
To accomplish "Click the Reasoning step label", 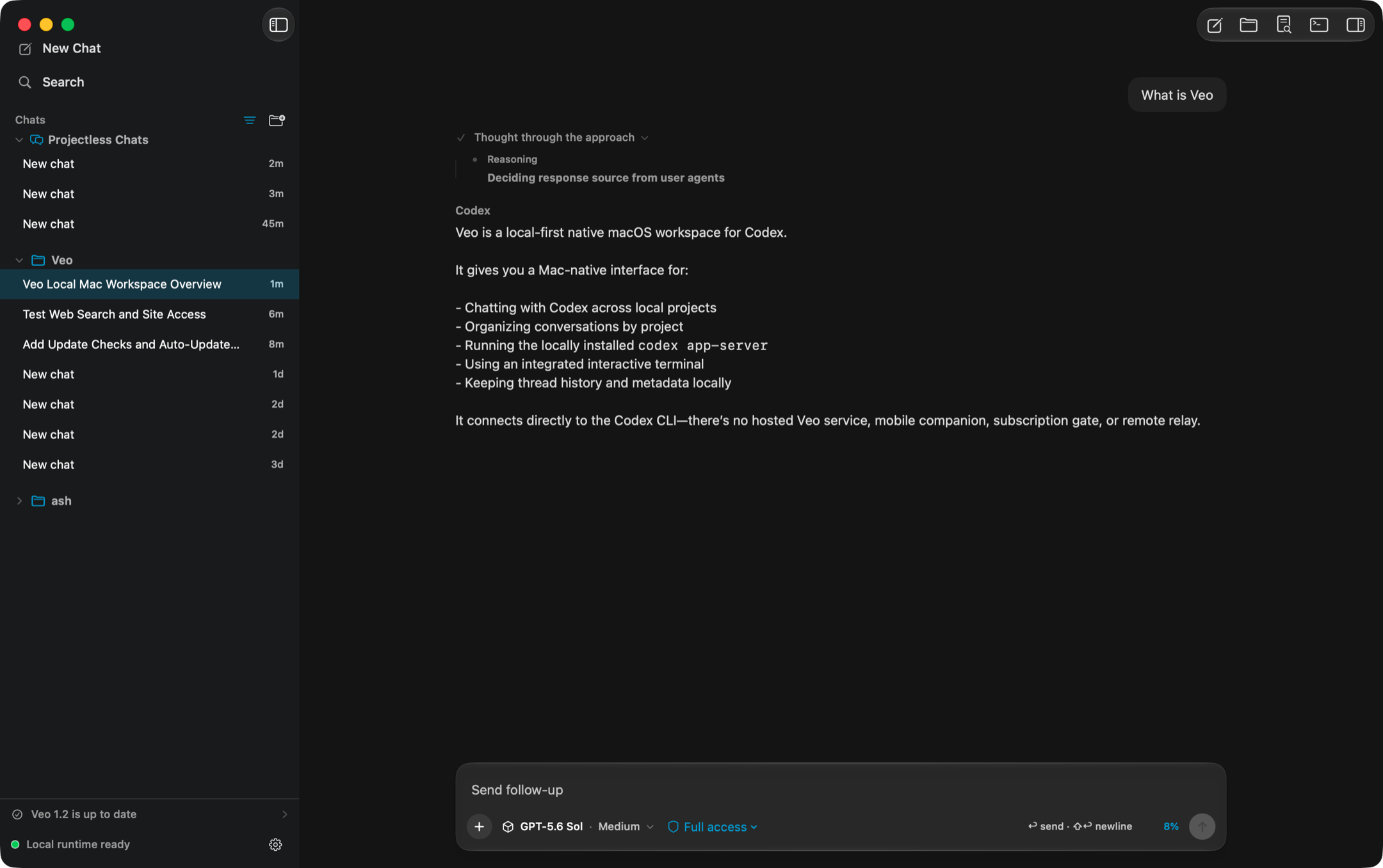I will 512,159.
